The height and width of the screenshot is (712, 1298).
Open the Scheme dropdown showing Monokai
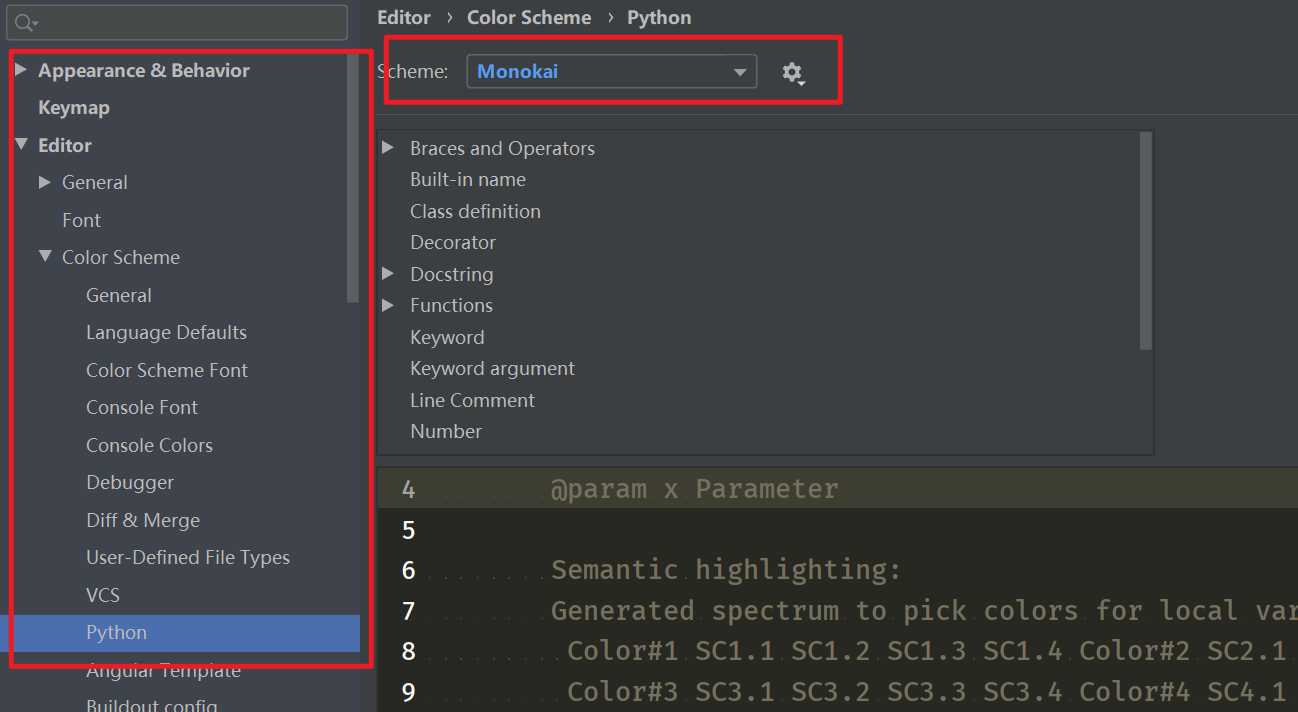pyautogui.click(x=612, y=72)
